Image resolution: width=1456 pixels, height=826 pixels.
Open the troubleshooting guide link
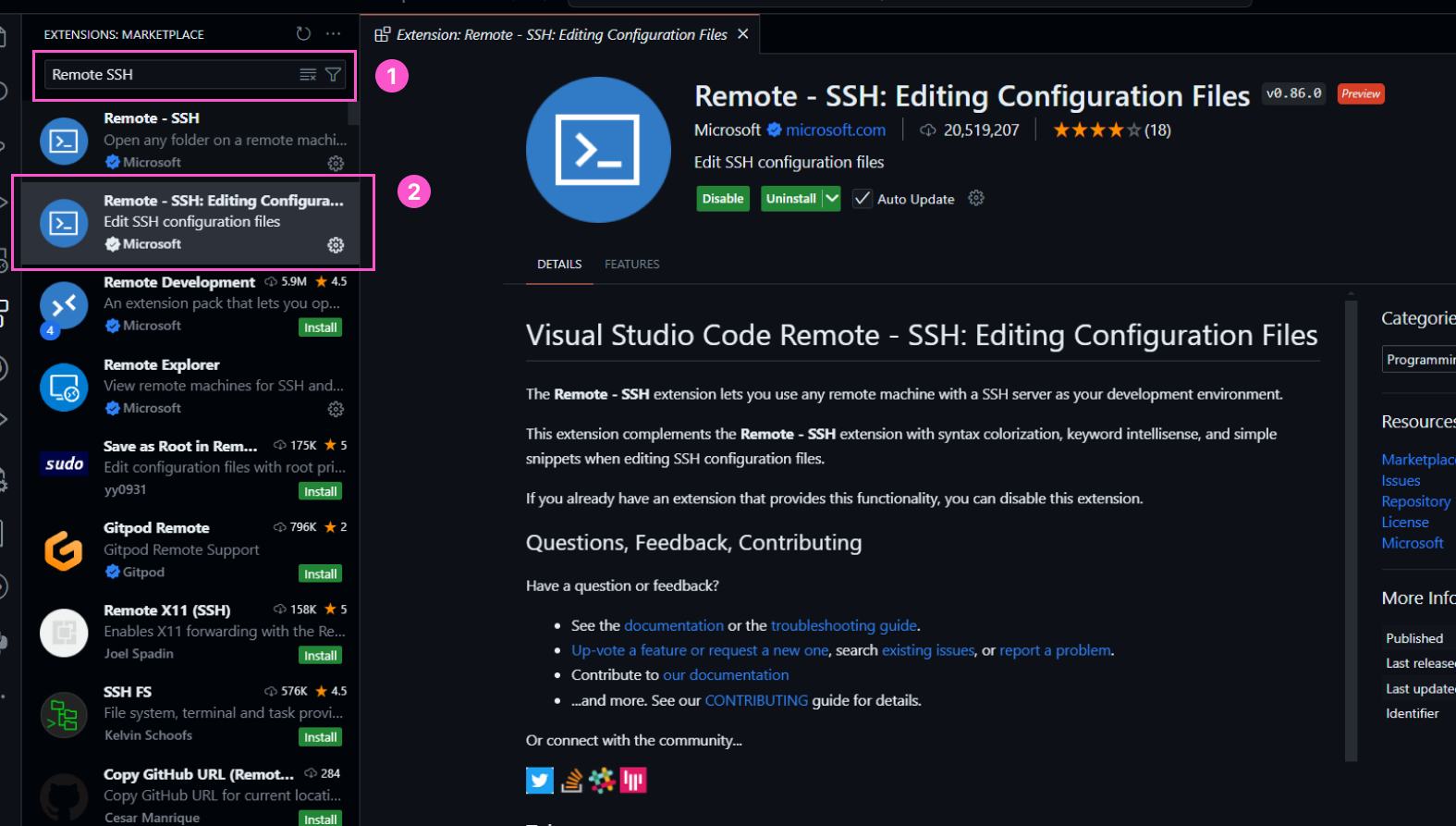click(x=844, y=625)
